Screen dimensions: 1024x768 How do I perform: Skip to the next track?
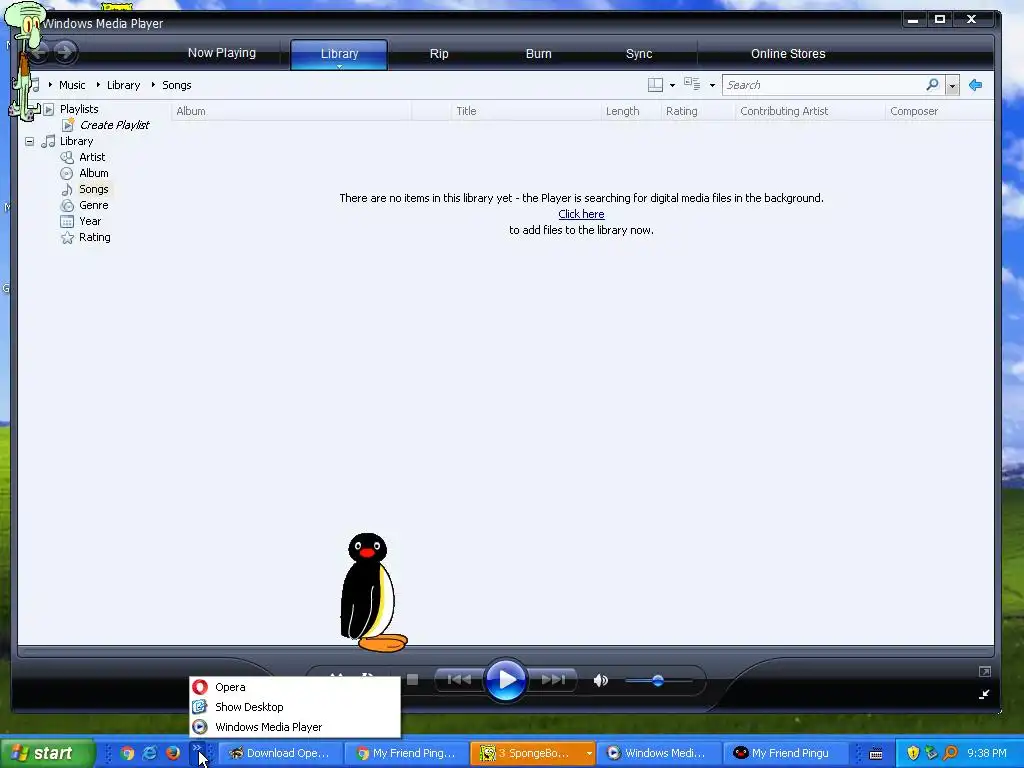[553, 680]
